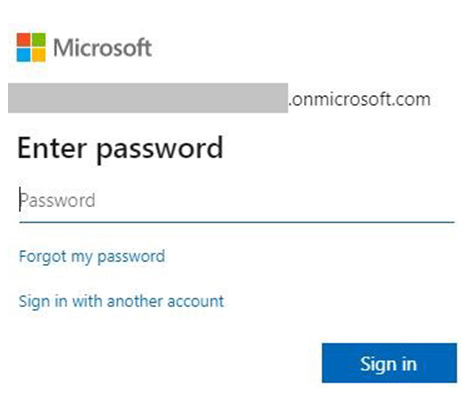Choose Sign in with another account
The image size is (463, 411).
(121, 302)
